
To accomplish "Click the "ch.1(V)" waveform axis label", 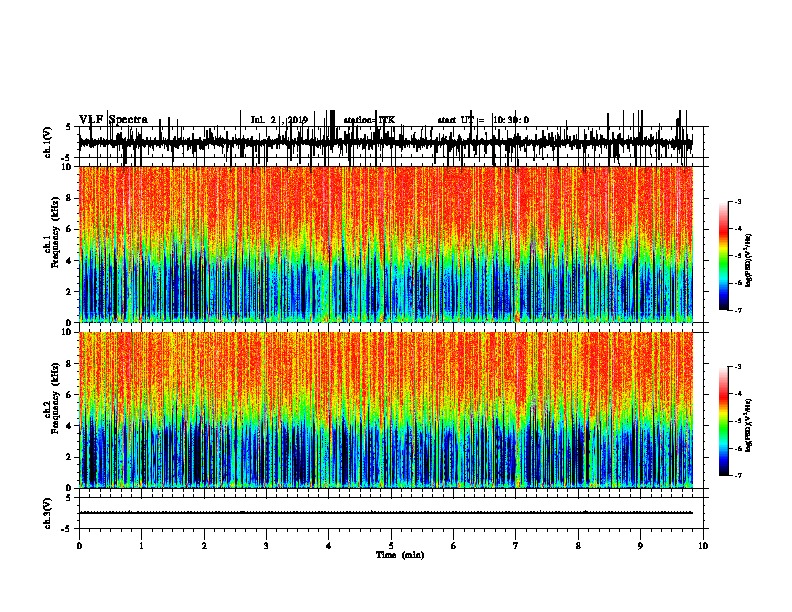I will [48, 142].
